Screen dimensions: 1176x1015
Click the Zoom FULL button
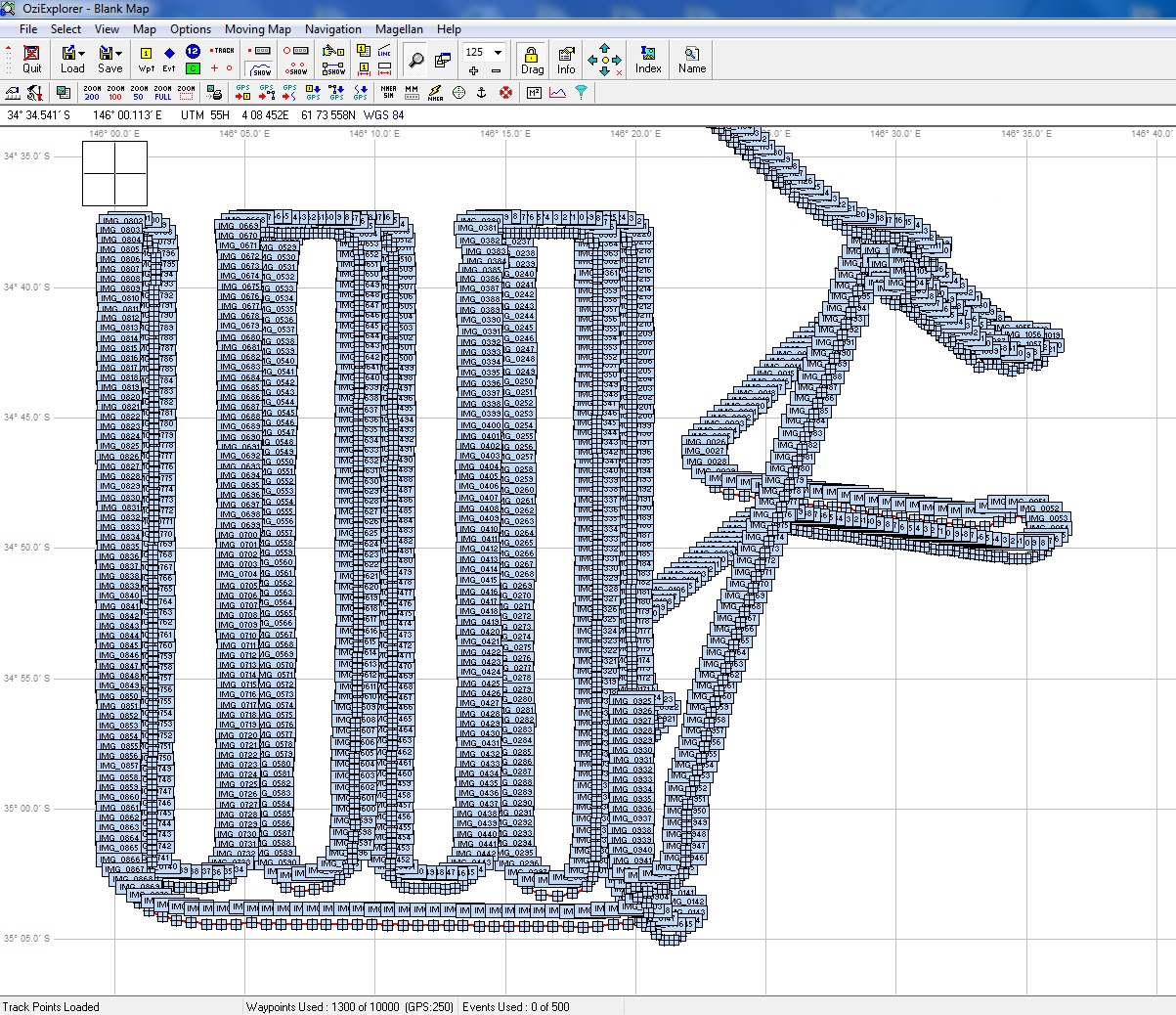pos(162,93)
